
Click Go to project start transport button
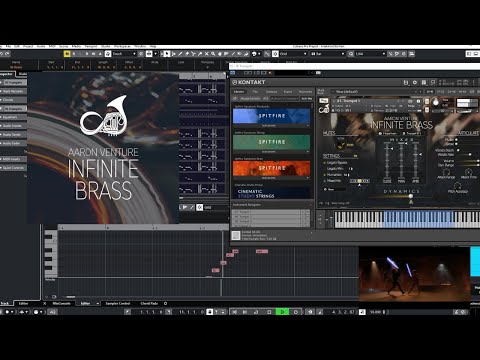pos(234,312)
